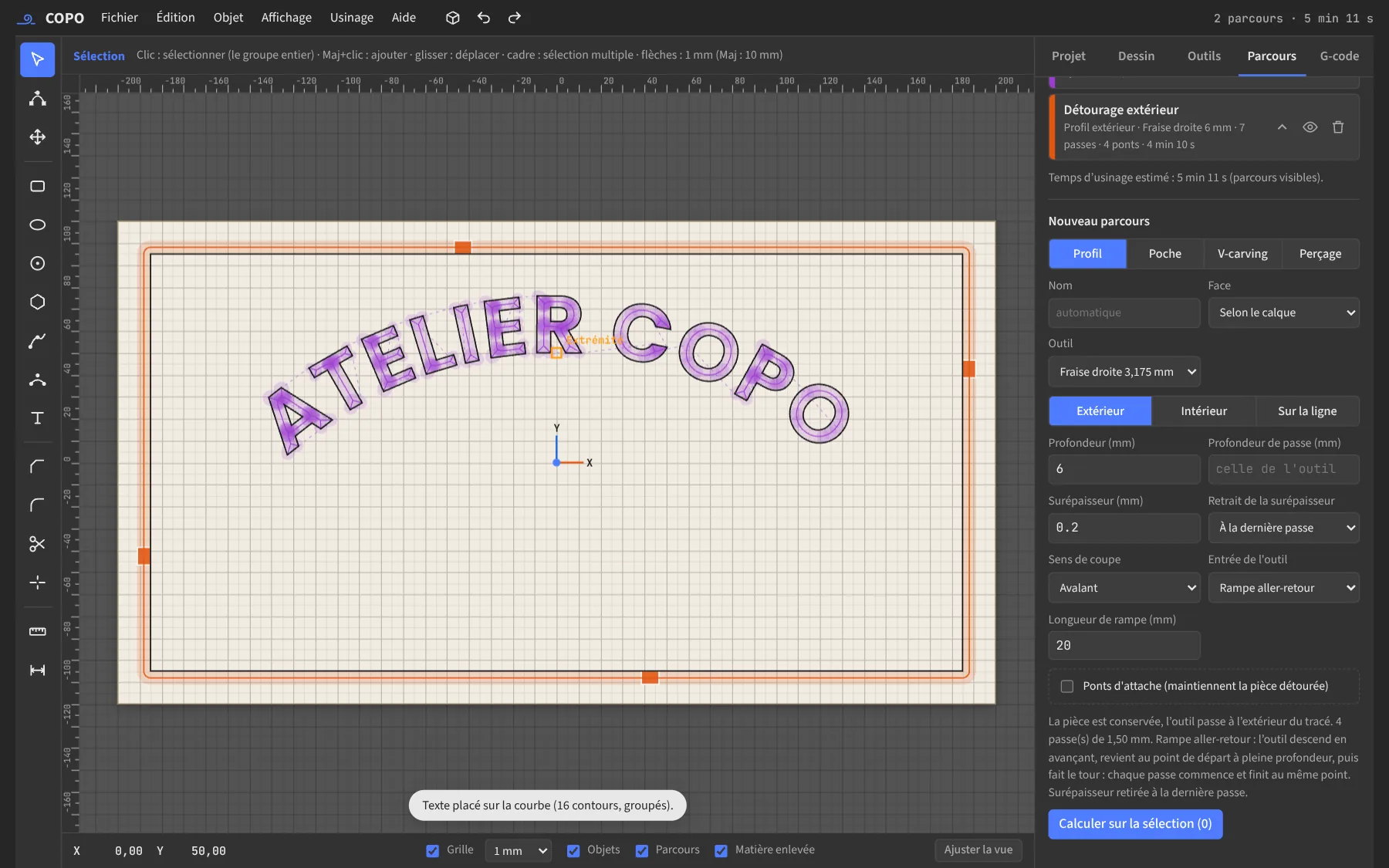Select the dimension tool at toolbar bottom
Viewport: 1389px width, 868px height.
[37, 670]
